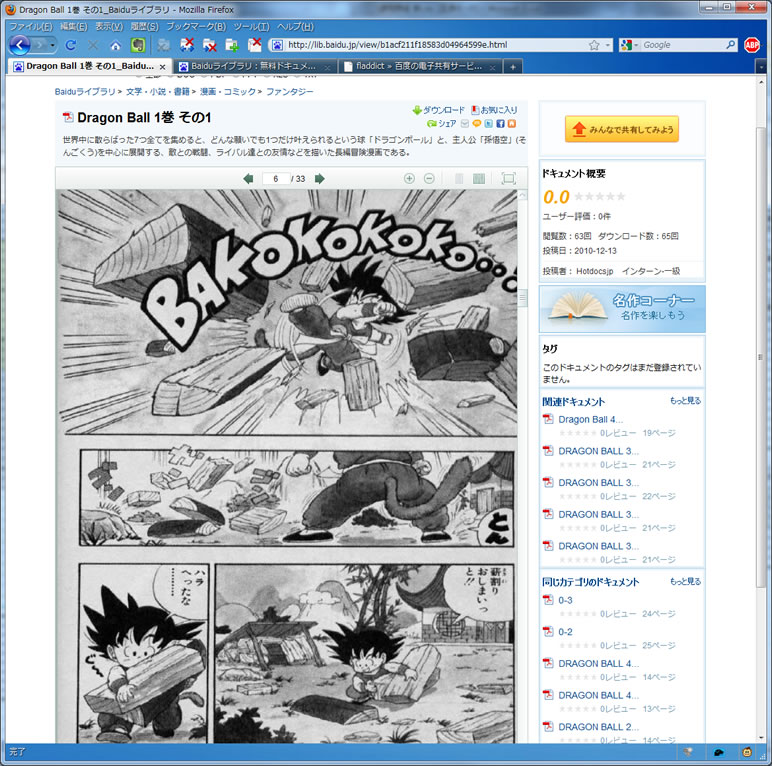Bookmark this page with the star icon
The height and width of the screenshot is (766, 772).
pos(594,45)
